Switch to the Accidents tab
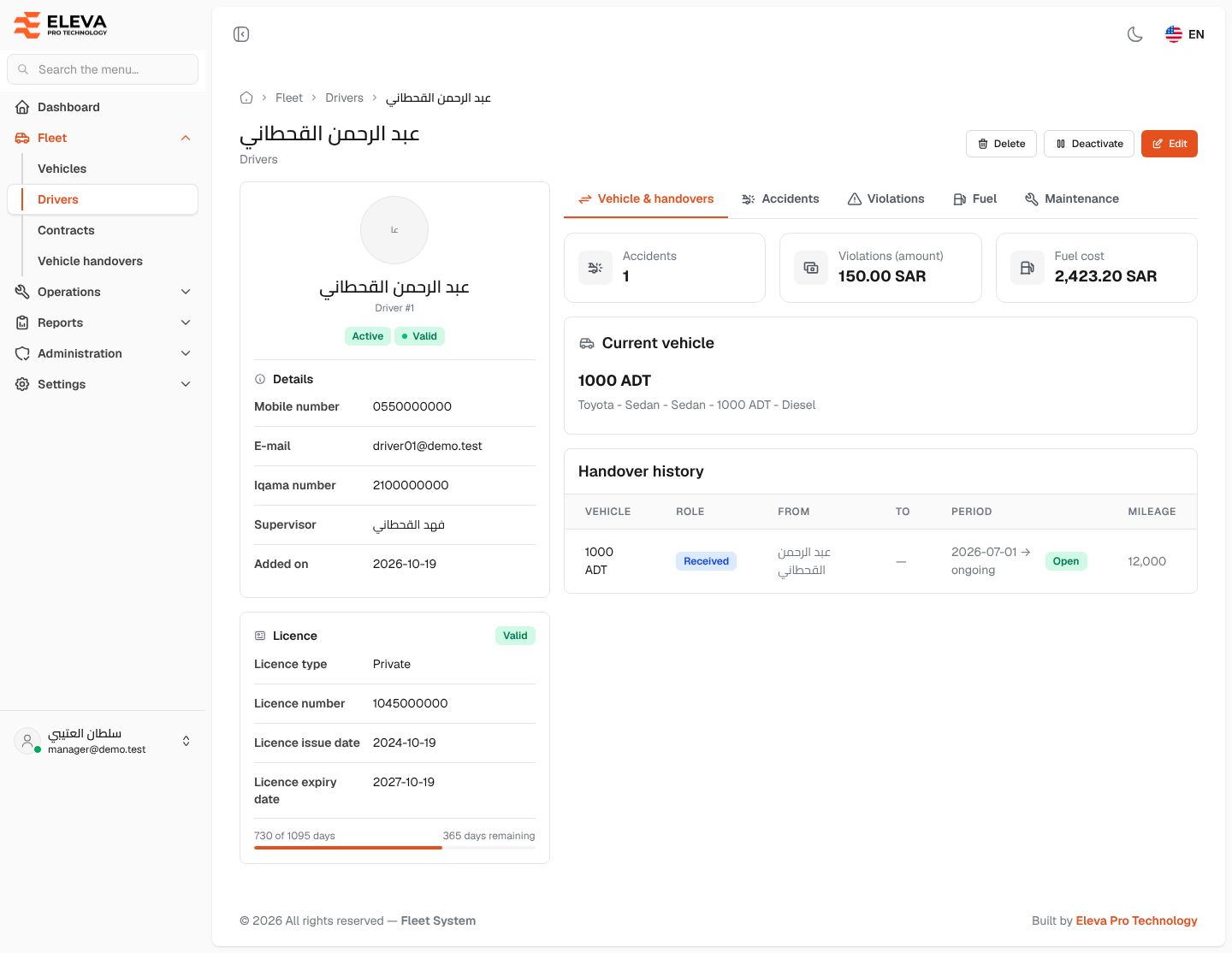This screenshot has width=1232, height=953. tap(780, 199)
